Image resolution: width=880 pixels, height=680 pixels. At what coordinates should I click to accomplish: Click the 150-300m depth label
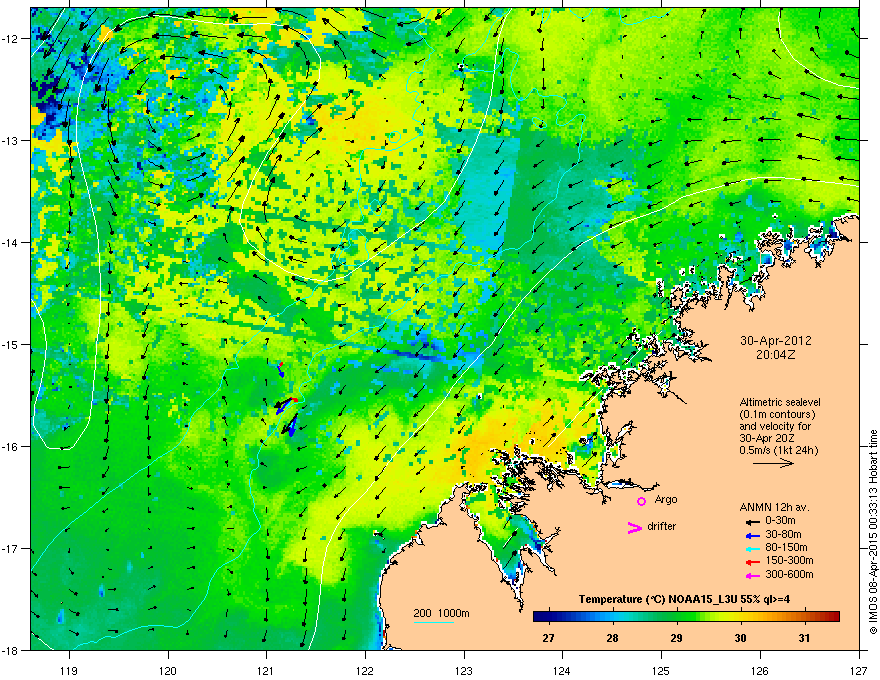click(x=789, y=560)
